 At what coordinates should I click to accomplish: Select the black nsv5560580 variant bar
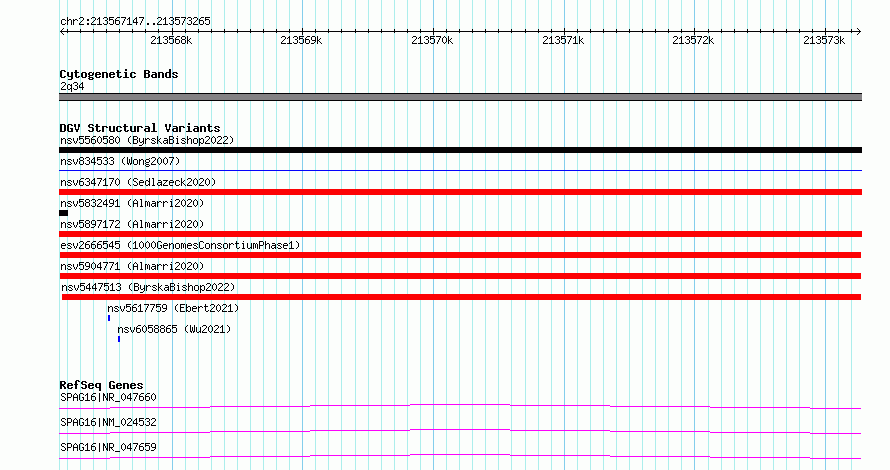[460, 150]
